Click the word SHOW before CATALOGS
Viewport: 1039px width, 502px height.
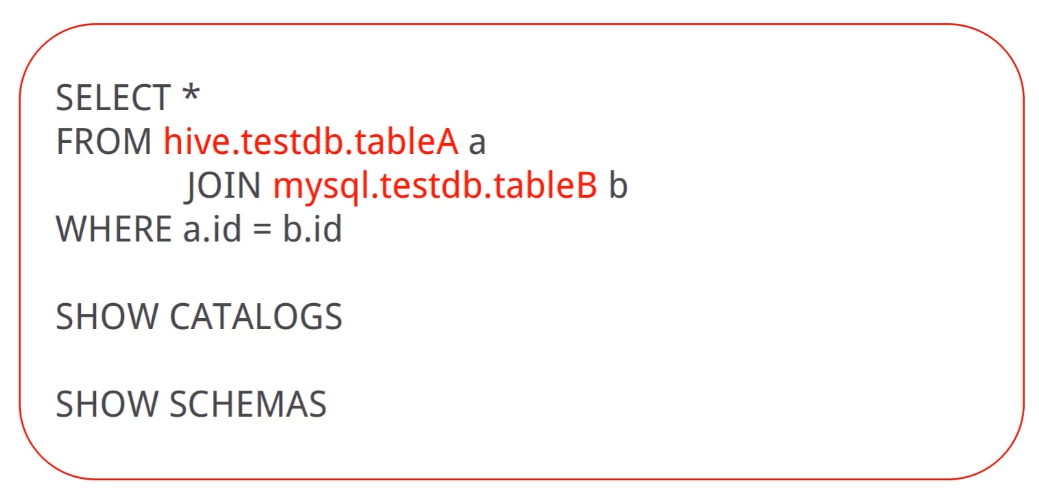click(x=107, y=317)
